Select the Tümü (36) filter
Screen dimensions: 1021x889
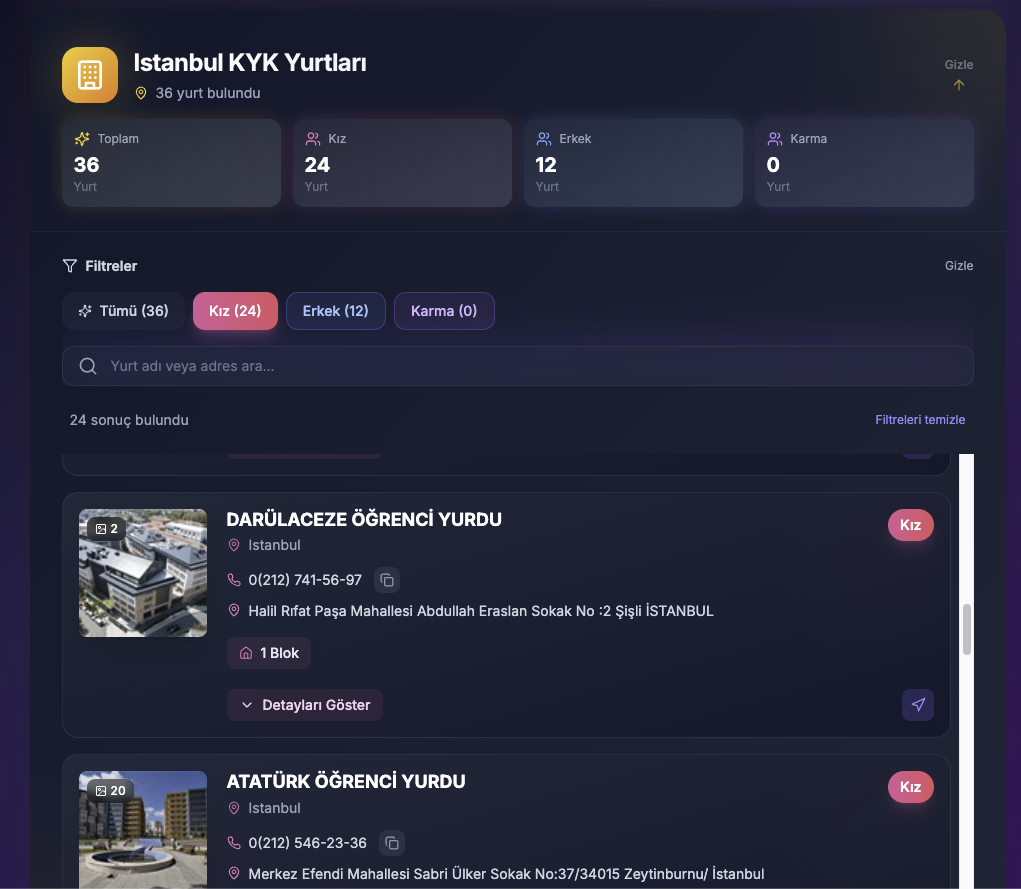[x=124, y=311]
